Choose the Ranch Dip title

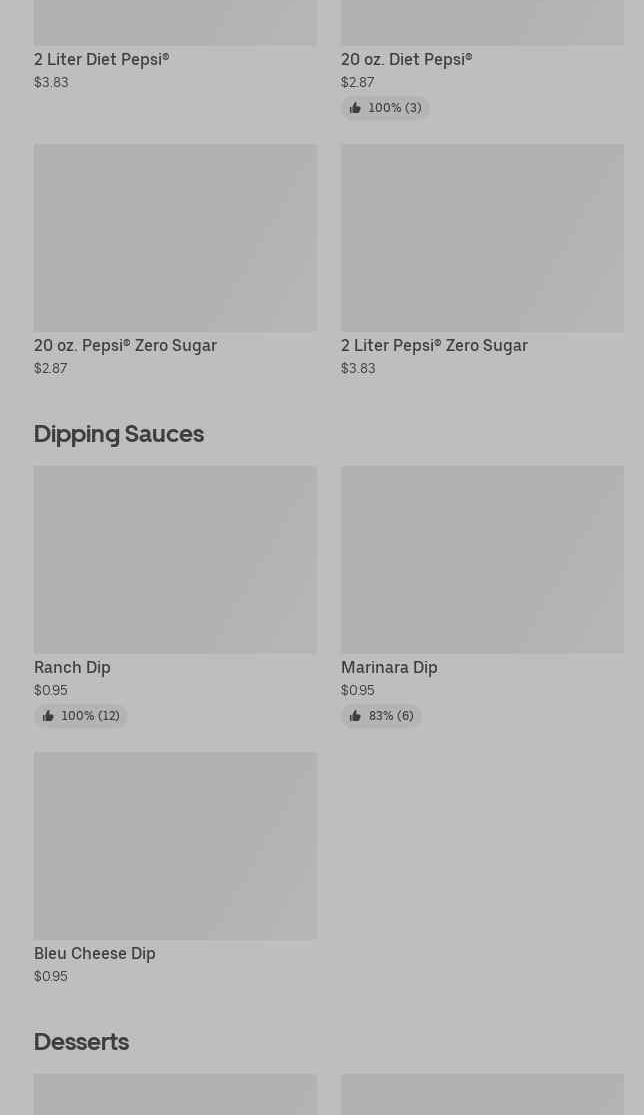tap(73, 668)
